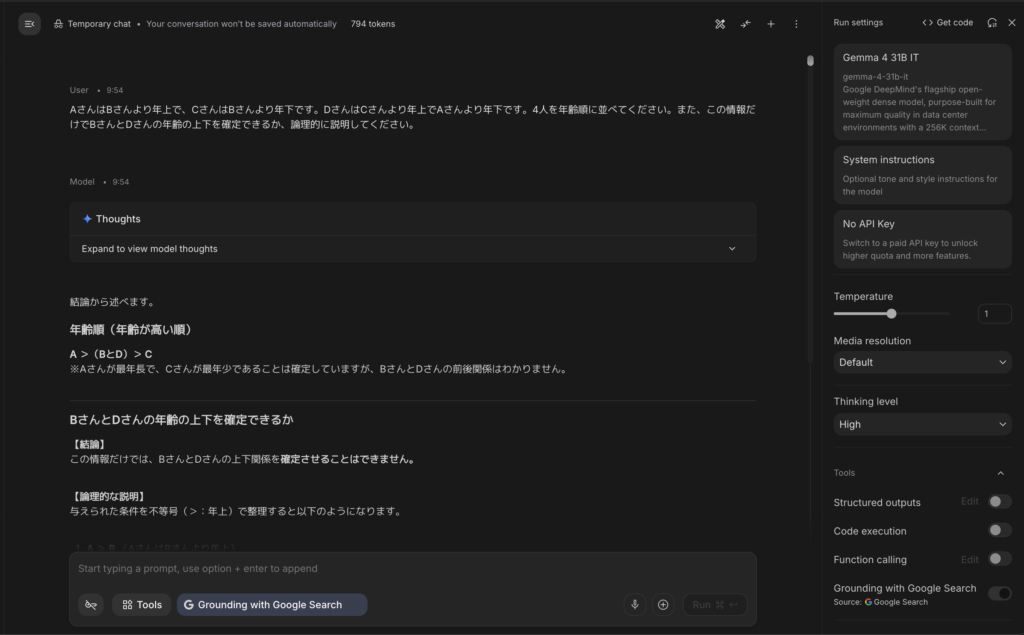1024x635 pixels.
Task: Select the Gemma 4 31B IT model card
Action: 921,90
